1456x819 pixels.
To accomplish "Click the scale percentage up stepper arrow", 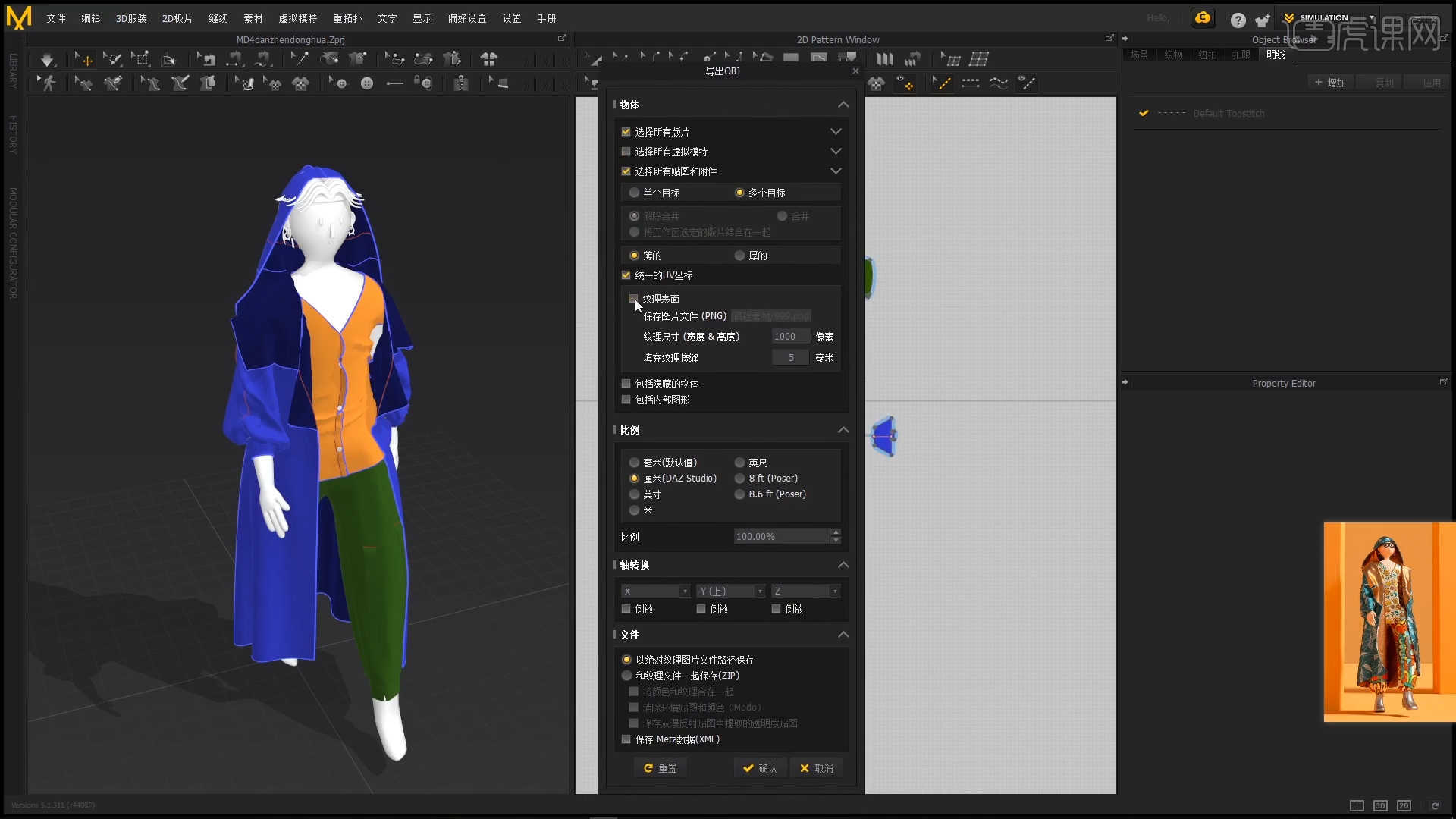I will 835,532.
